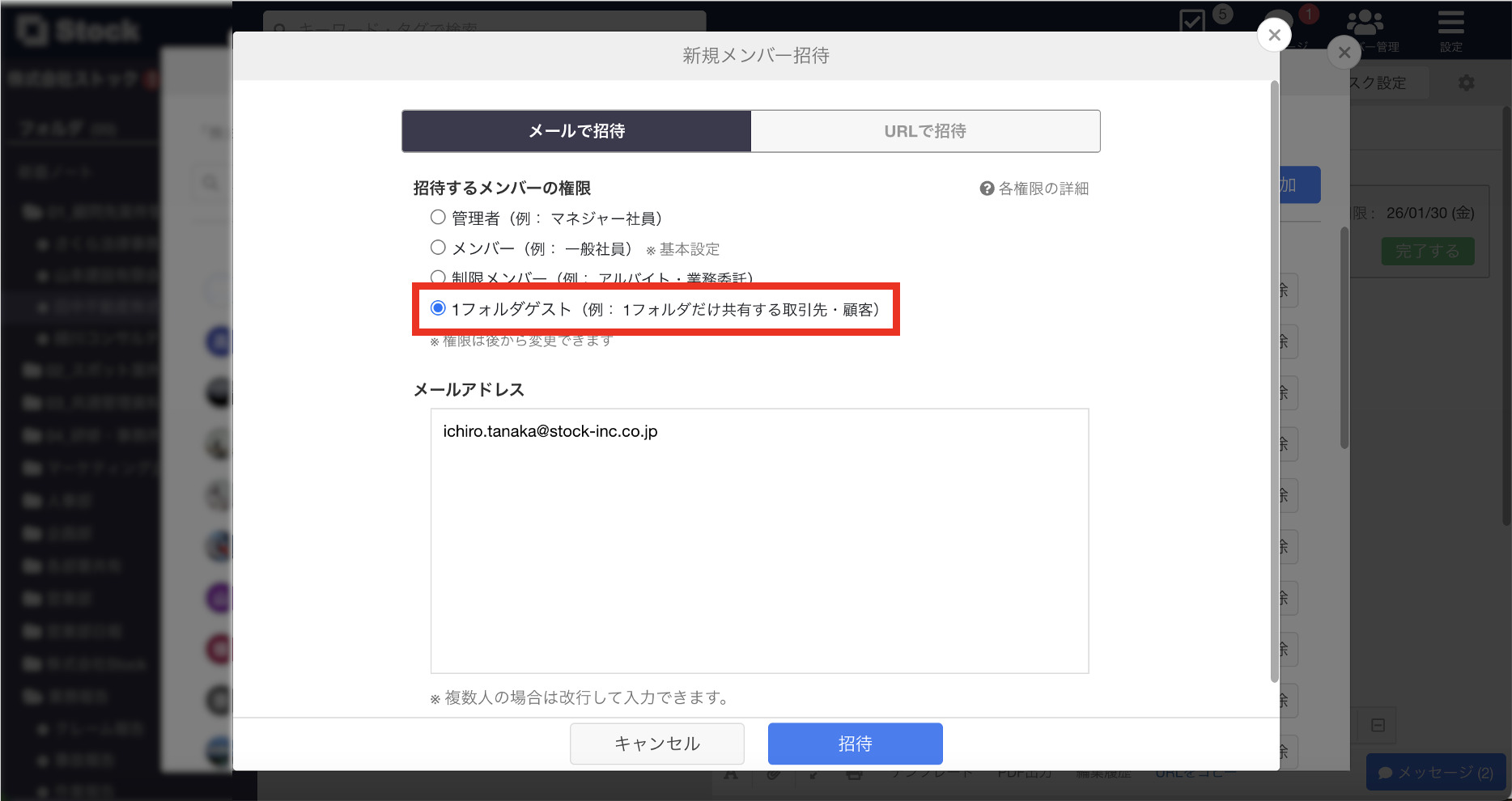Click the キャンセル cancel button

tap(656, 743)
